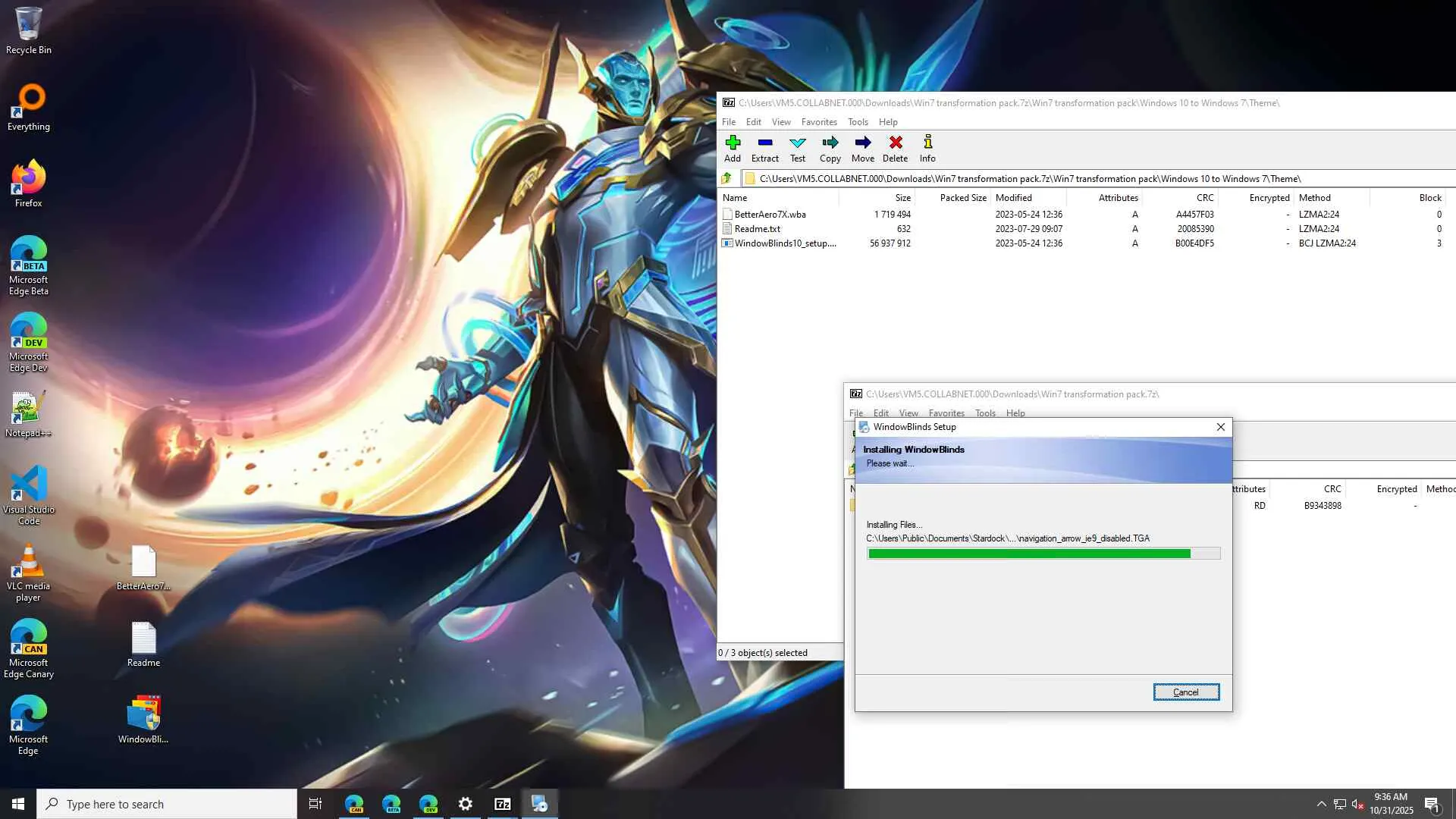Click the installation progress bar
1456x819 pixels.
tap(1043, 554)
